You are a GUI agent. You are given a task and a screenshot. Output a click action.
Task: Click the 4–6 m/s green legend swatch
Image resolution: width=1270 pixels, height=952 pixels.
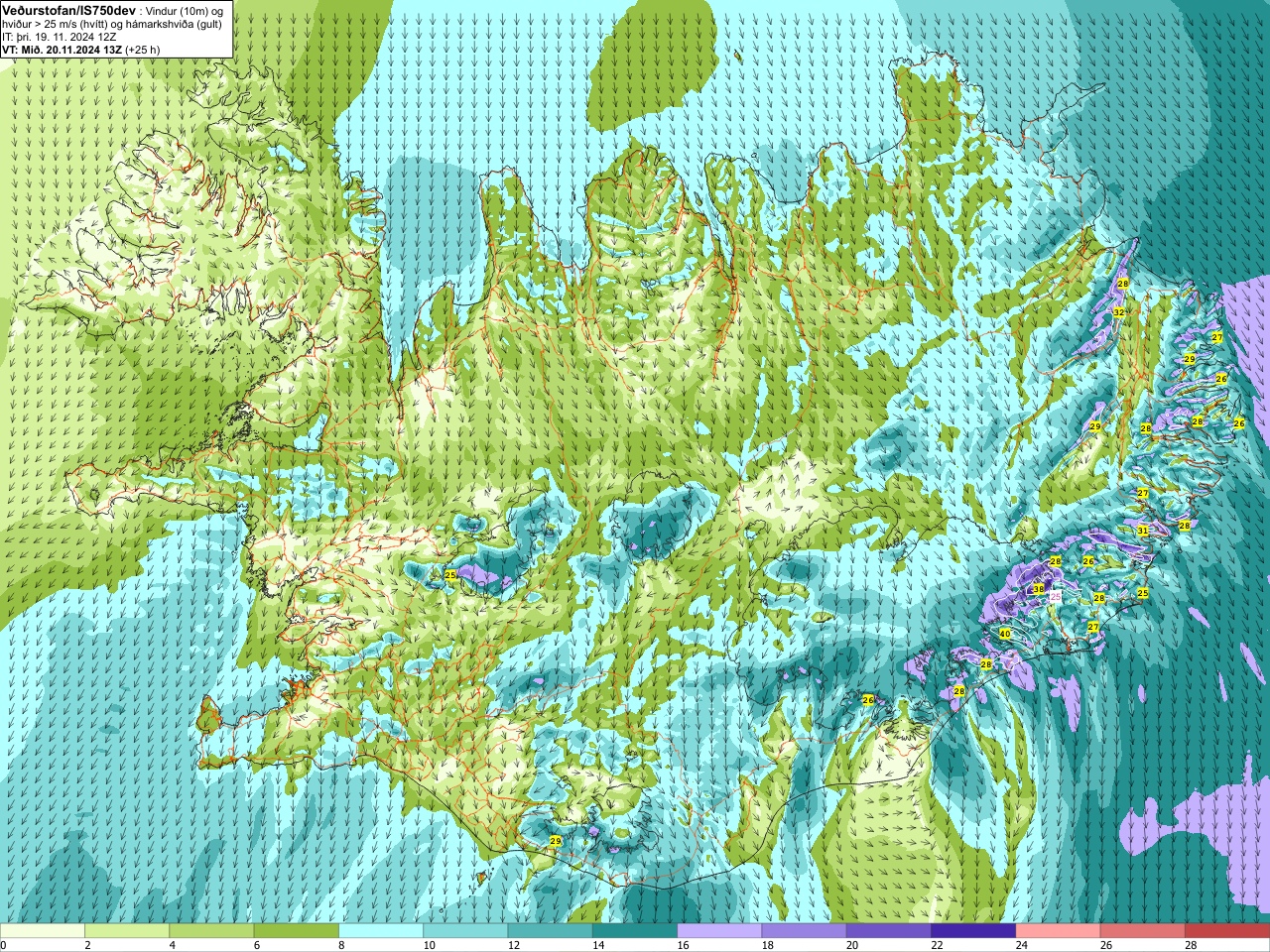point(211,931)
